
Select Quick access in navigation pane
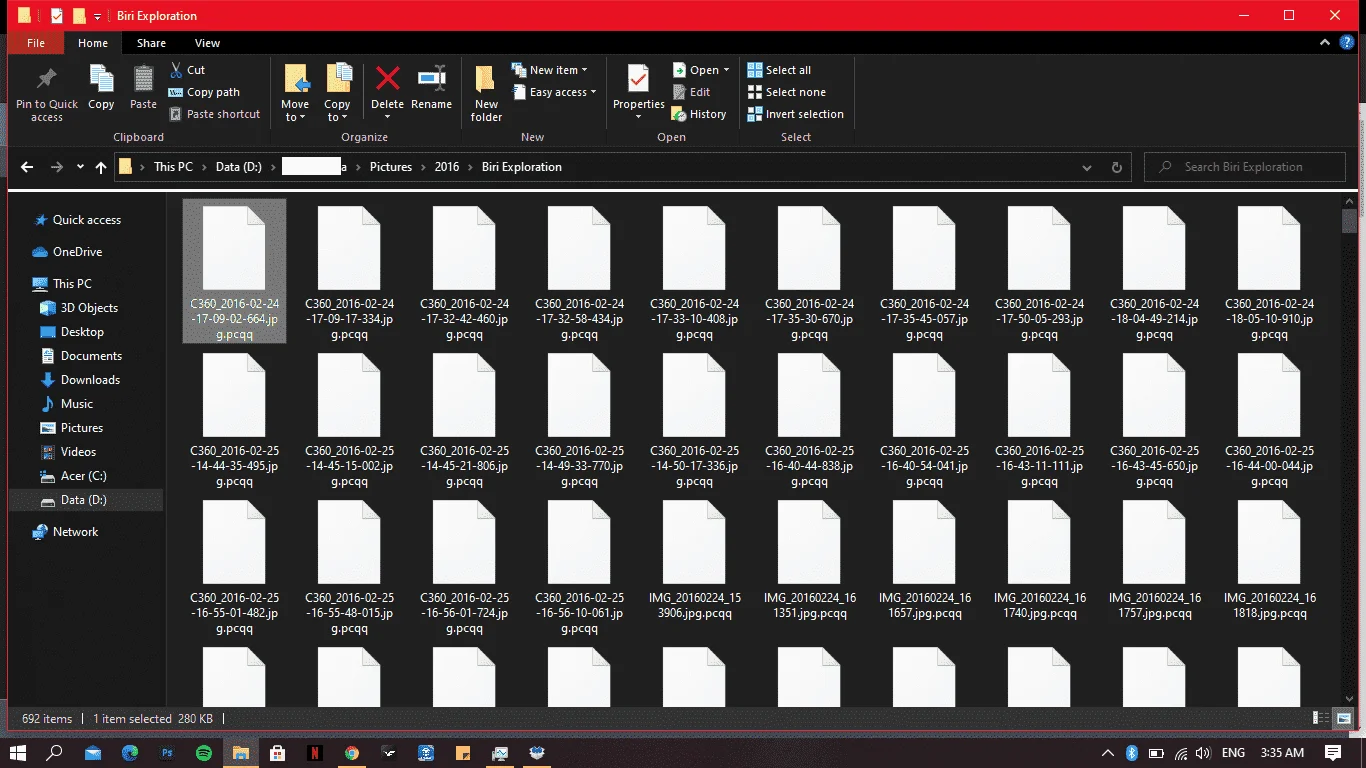pos(86,220)
